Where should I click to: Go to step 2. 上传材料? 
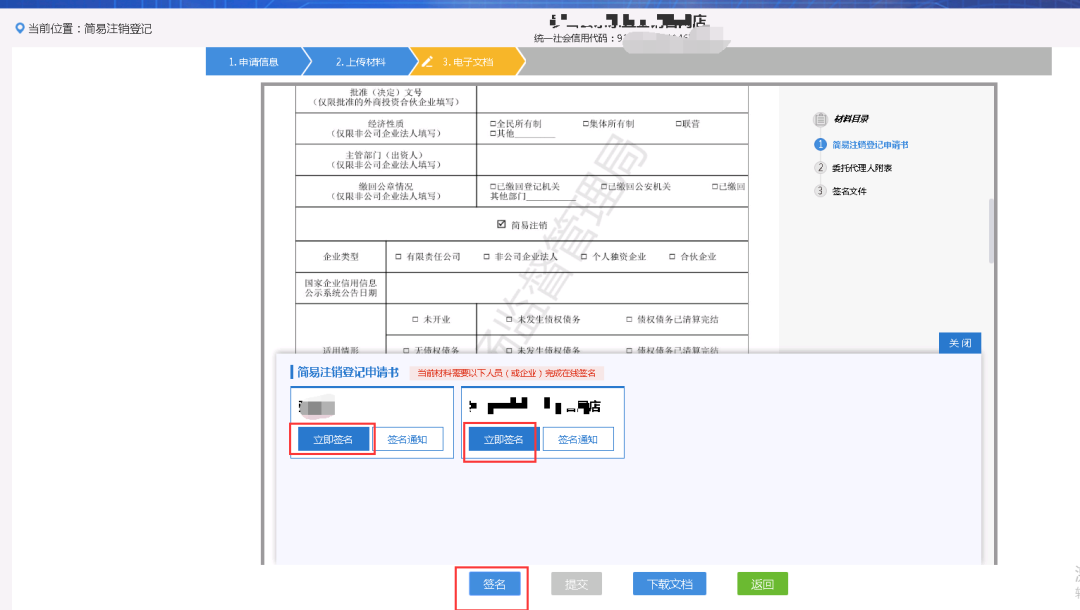pyautogui.click(x=360, y=62)
